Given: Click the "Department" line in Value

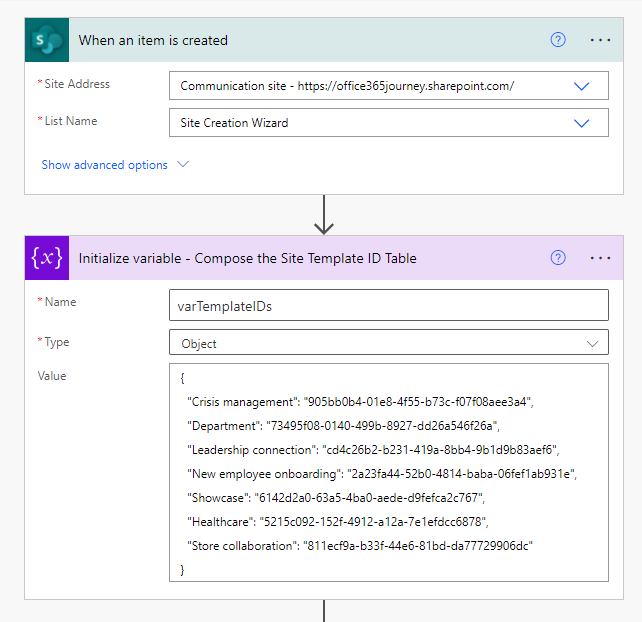Looking at the screenshot, I should (344, 426).
